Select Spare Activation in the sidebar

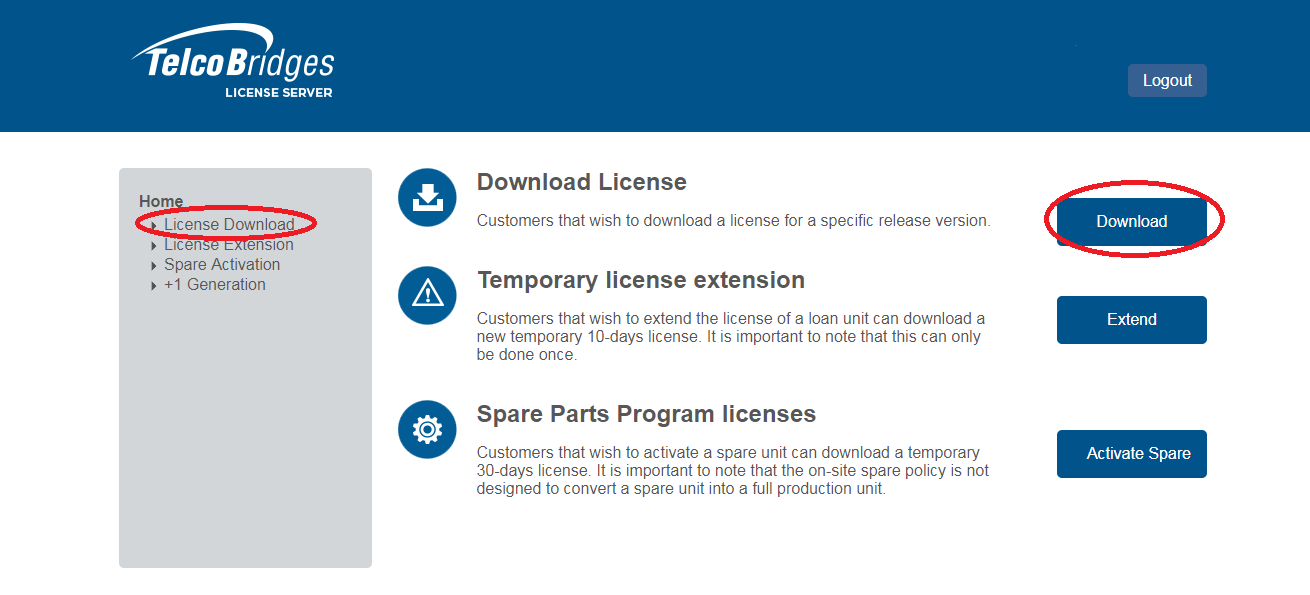click(222, 265)
